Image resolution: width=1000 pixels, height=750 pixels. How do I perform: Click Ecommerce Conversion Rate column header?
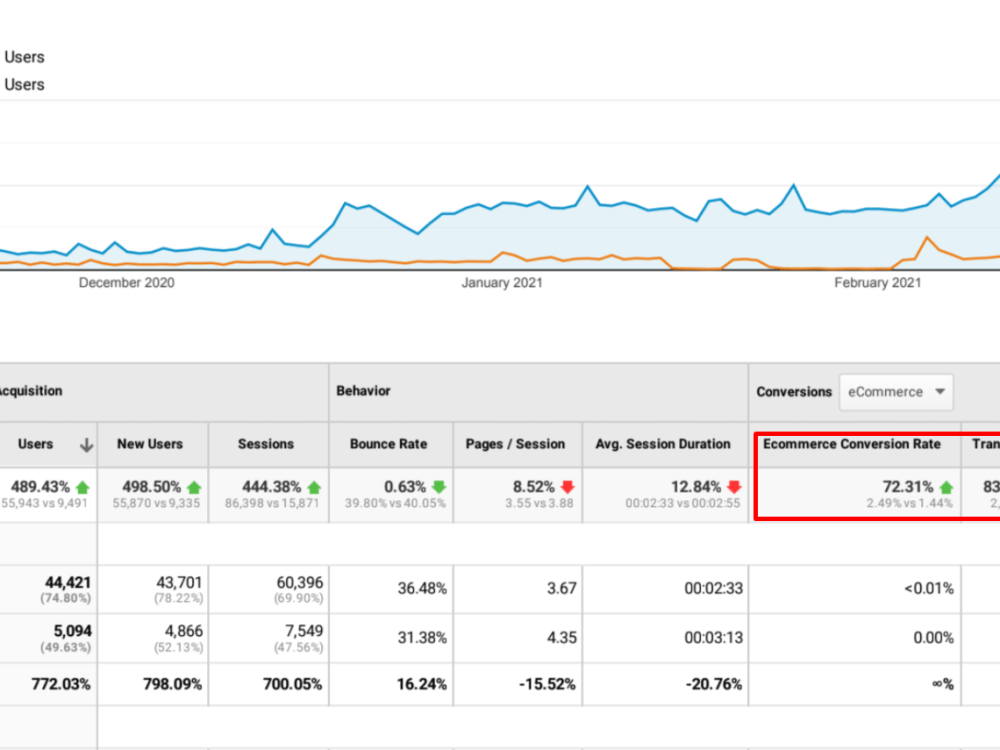(852, 444)
